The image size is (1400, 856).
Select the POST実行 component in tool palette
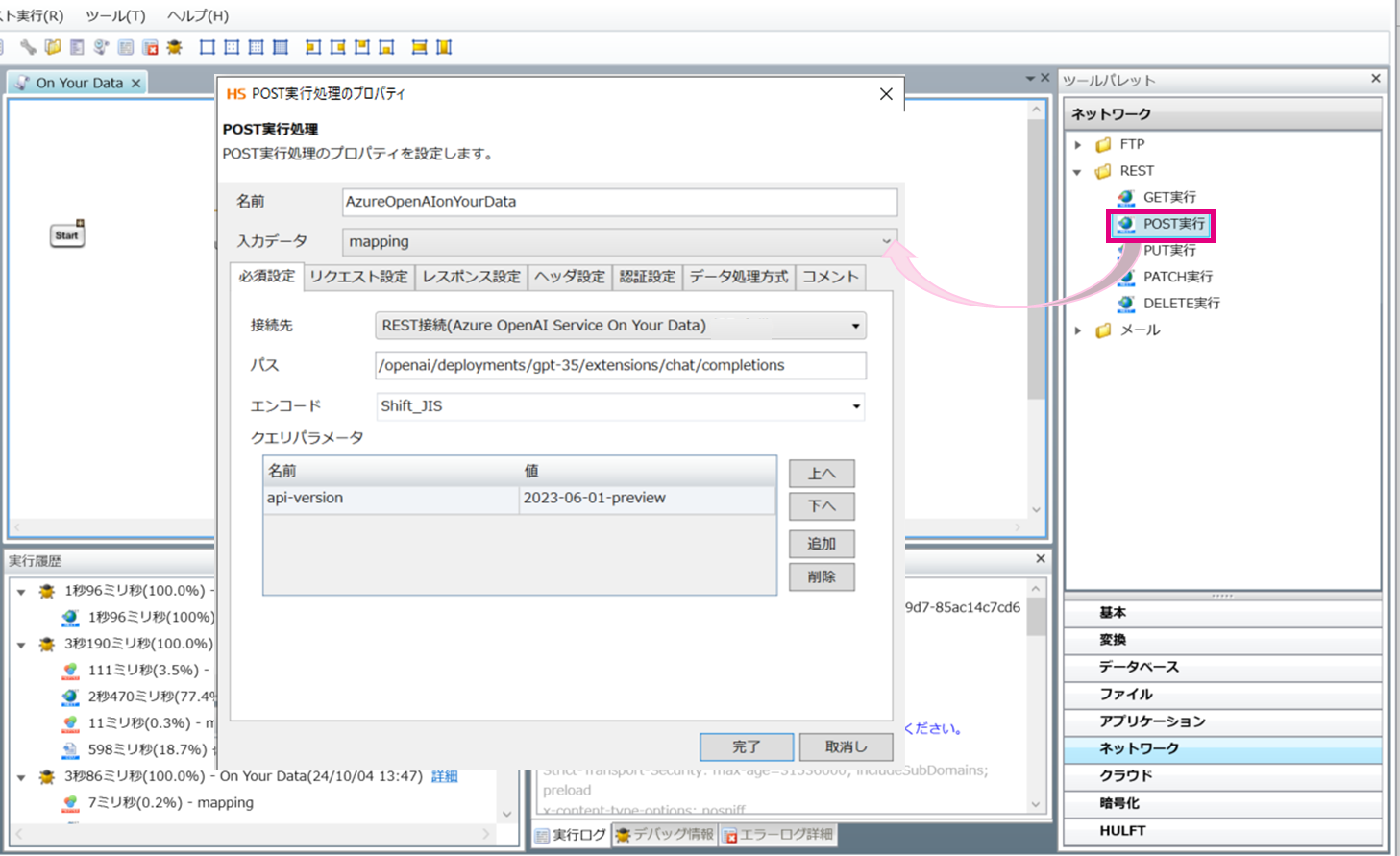click(x=1161, y=224)
